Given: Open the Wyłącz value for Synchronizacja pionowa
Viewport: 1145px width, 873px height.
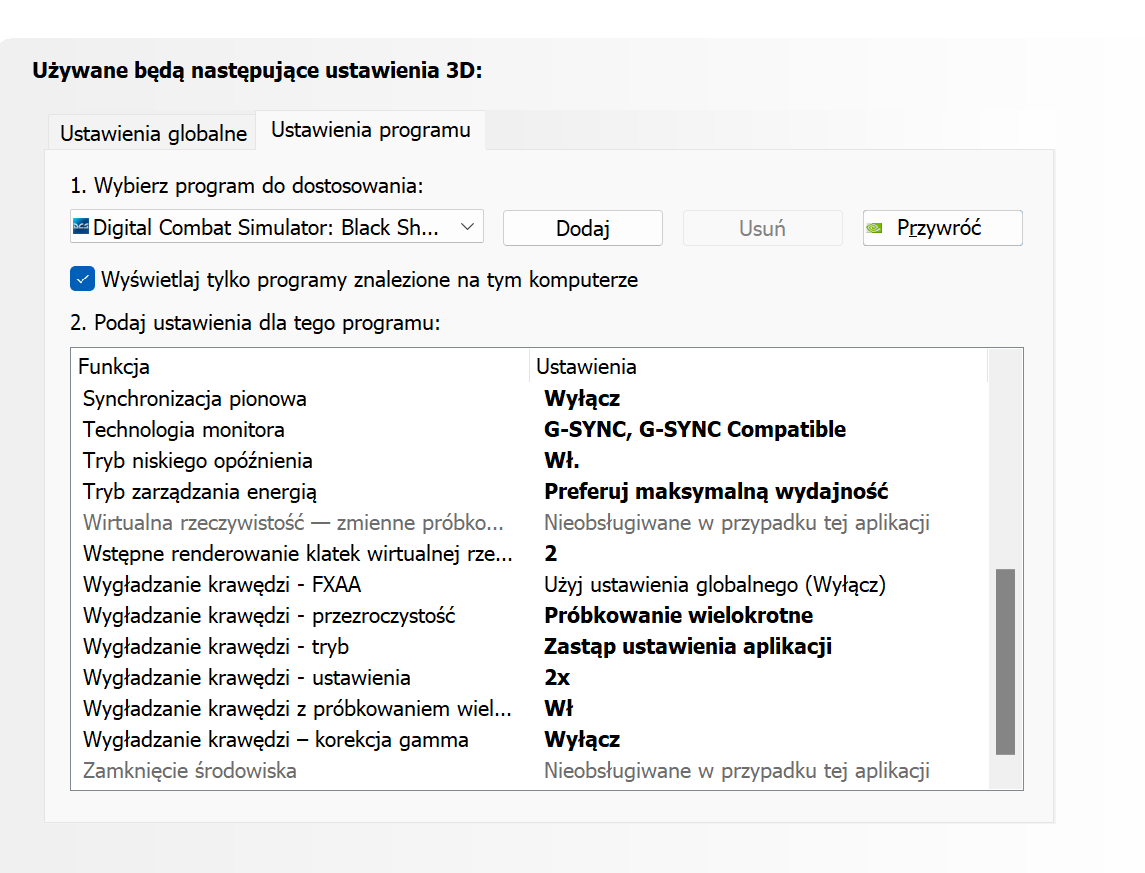Looking at the screenshot, I should (582, 399).
